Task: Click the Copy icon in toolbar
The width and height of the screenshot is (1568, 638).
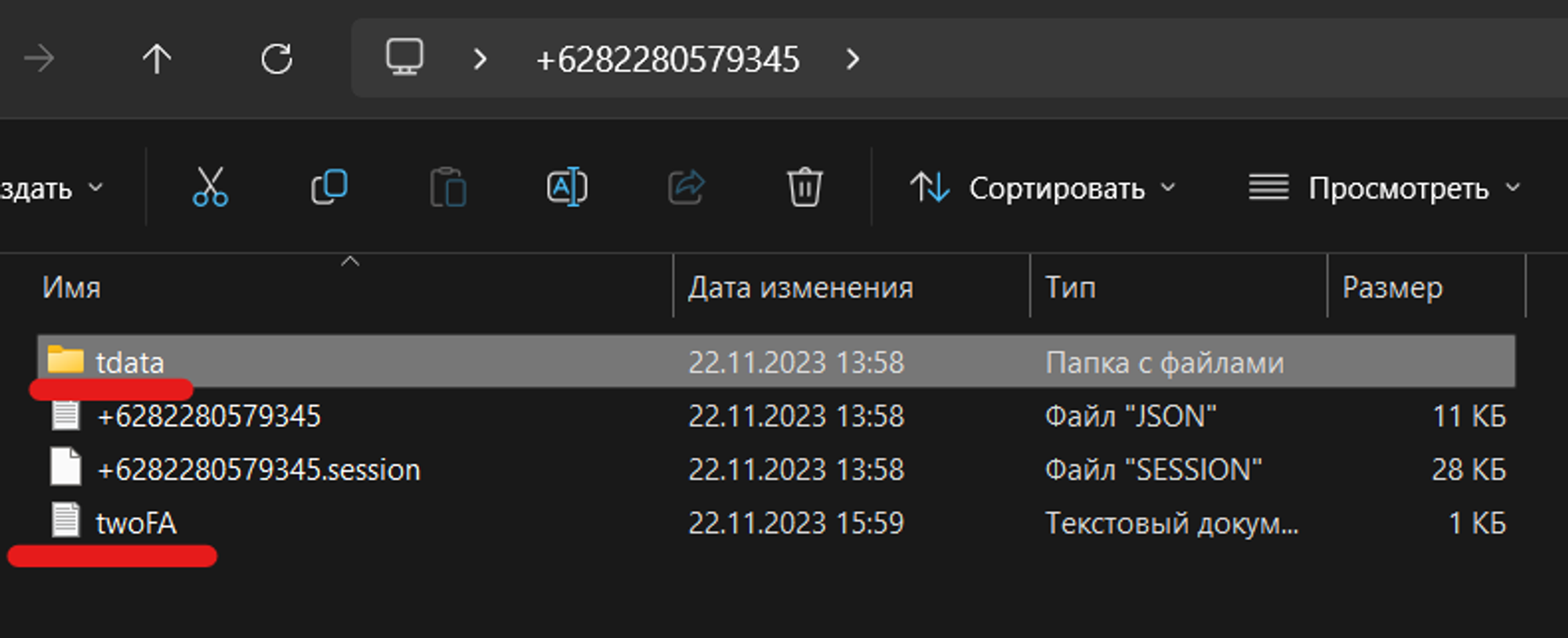Action: pyautogui.click(x=329, y=187)
